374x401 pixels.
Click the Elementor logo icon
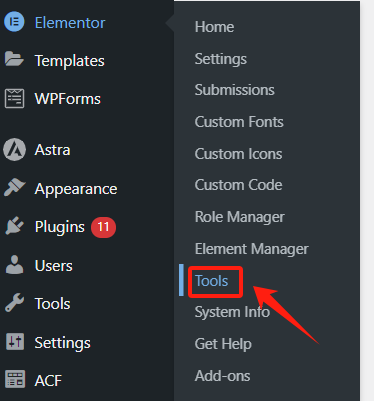coord(14,22)
